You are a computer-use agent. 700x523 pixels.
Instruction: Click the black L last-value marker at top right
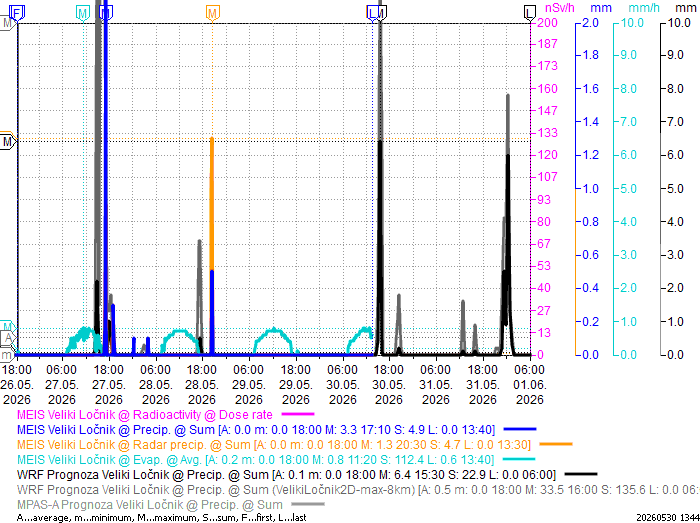point(529,13)
